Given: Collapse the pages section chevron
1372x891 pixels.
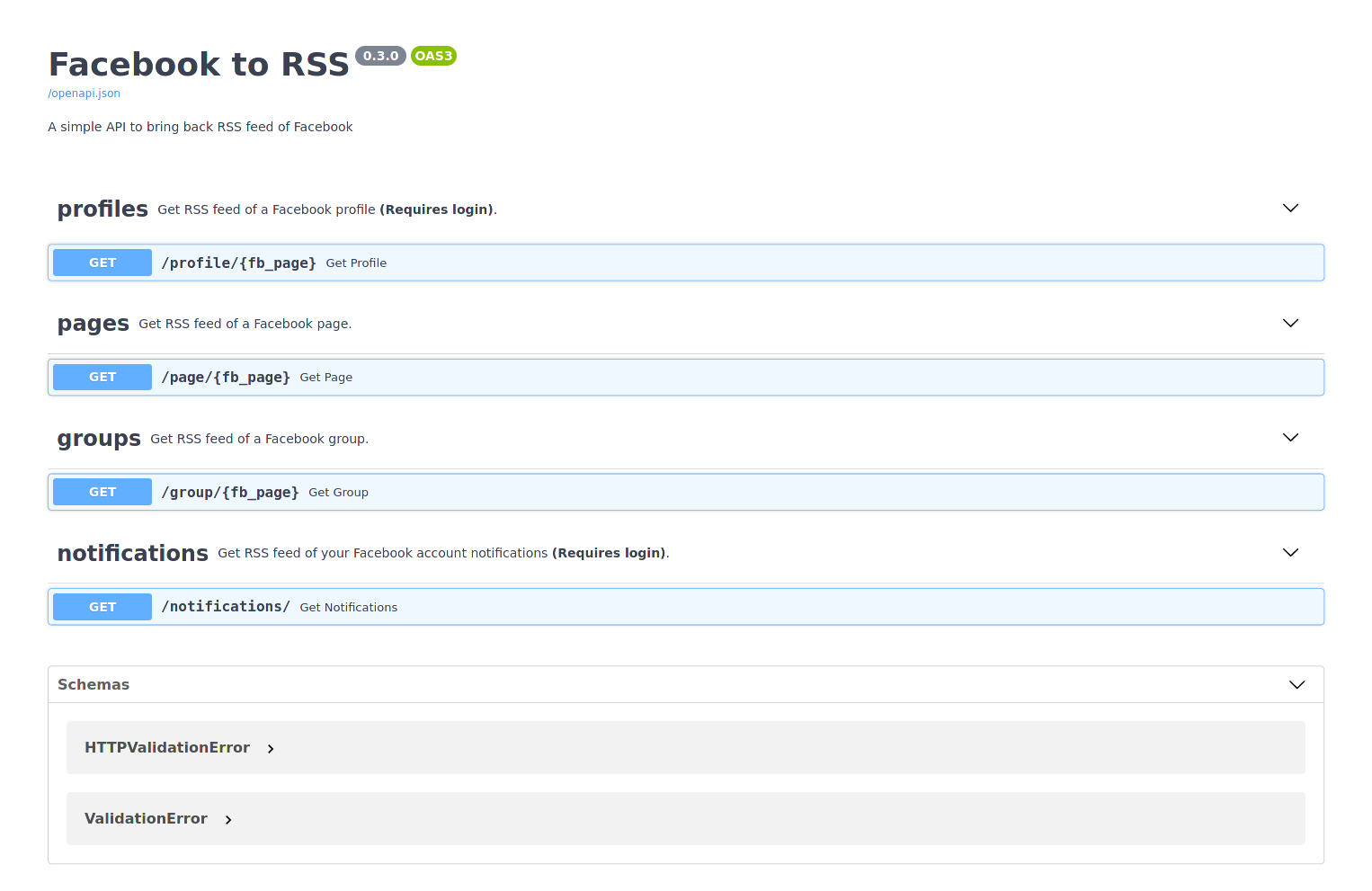Looking at the screenshot, I should click(x=1290, y=323).
